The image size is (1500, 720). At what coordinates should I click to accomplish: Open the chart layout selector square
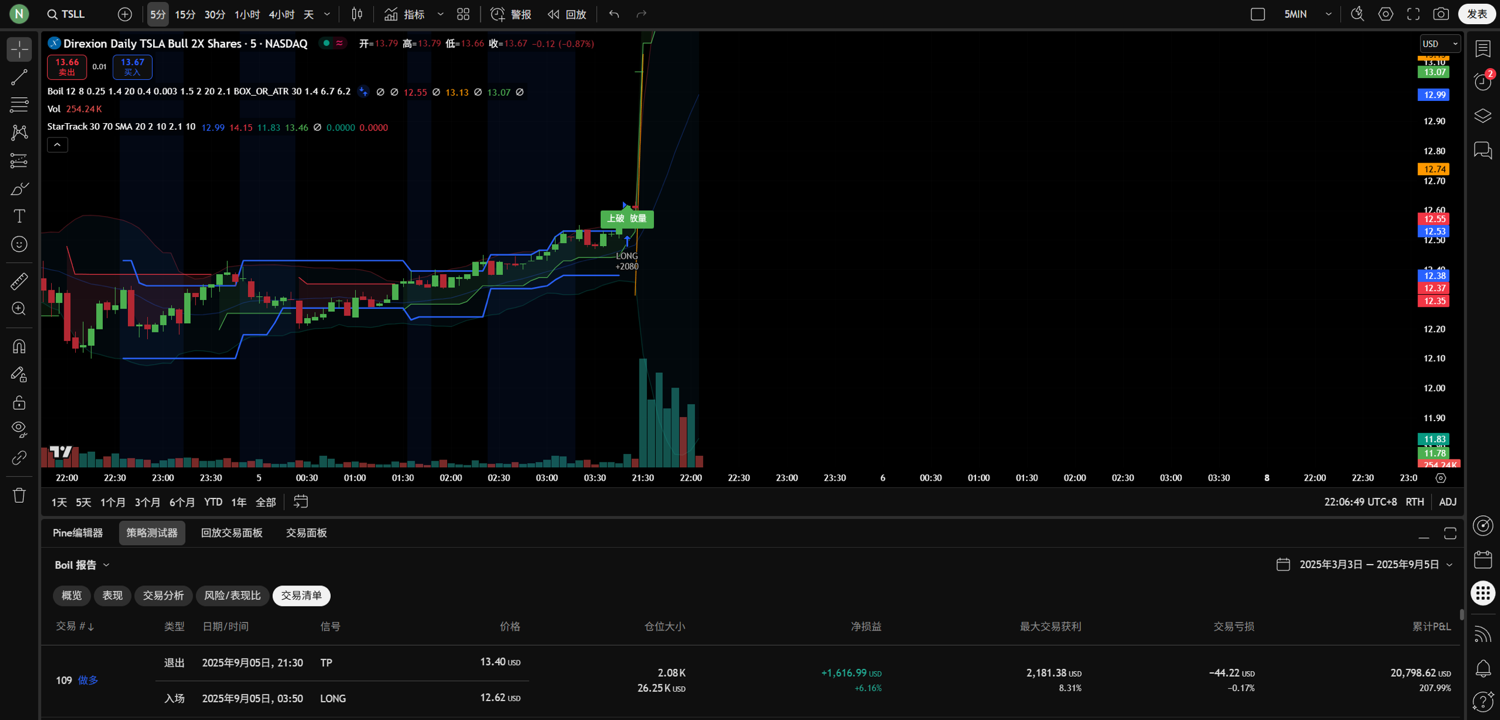1258,14
